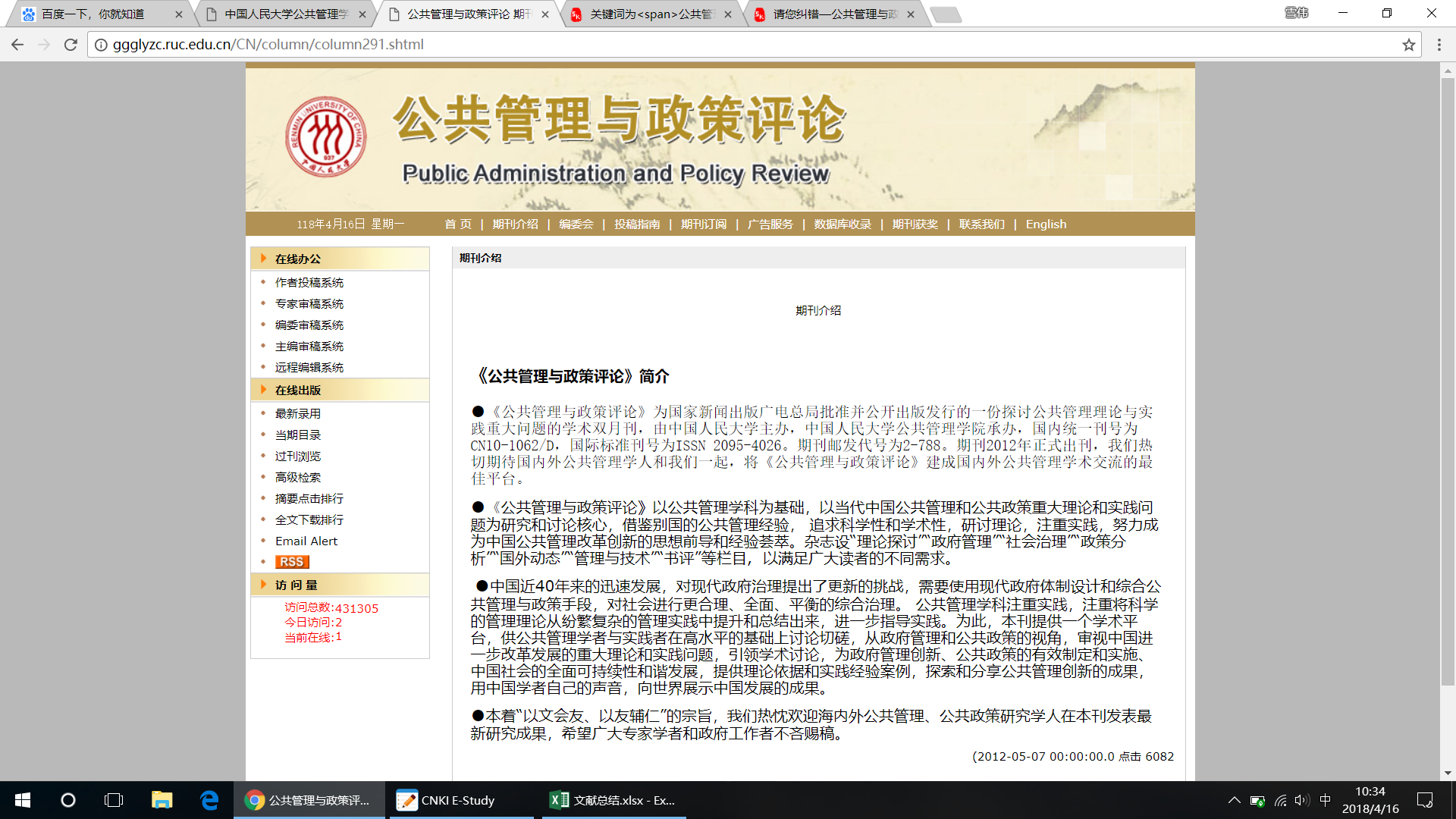Open Windows Start menu
Image resolution: width=1456 pixels, height=819 pixels.
point(23,800)
